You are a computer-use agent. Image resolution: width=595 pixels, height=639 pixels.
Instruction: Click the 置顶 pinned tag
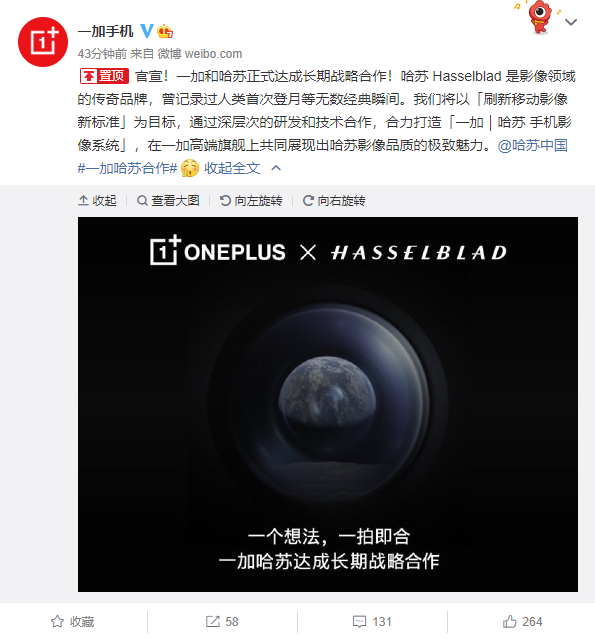[x=104, y=76]
